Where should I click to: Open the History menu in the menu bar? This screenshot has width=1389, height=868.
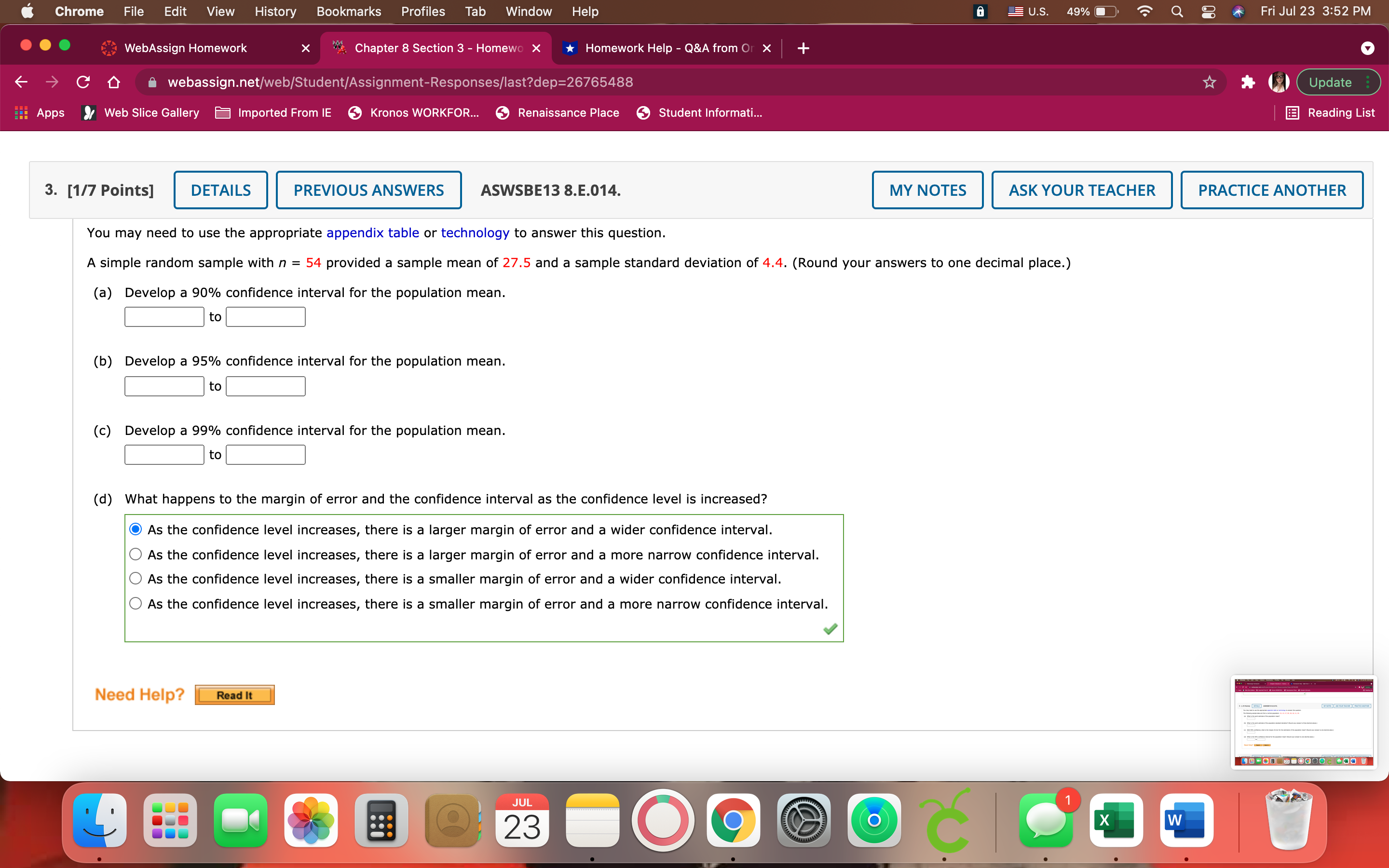tap(275, 12)
